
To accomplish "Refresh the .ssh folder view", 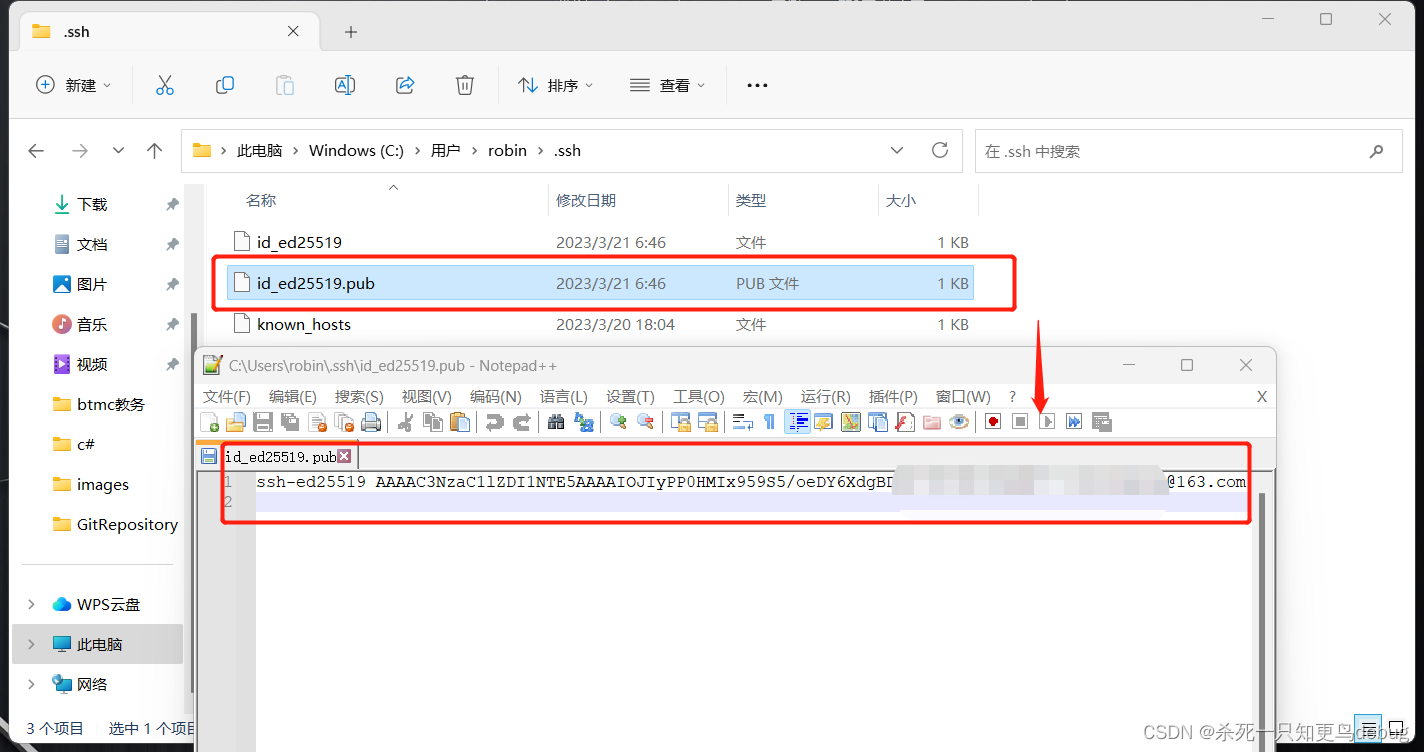I will pyautogui.click(x=940, y=150).
